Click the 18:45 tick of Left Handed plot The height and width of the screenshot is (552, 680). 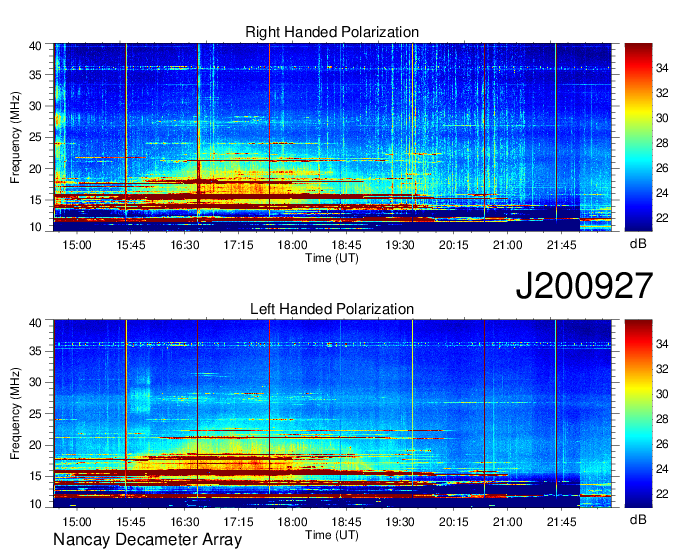346,522
